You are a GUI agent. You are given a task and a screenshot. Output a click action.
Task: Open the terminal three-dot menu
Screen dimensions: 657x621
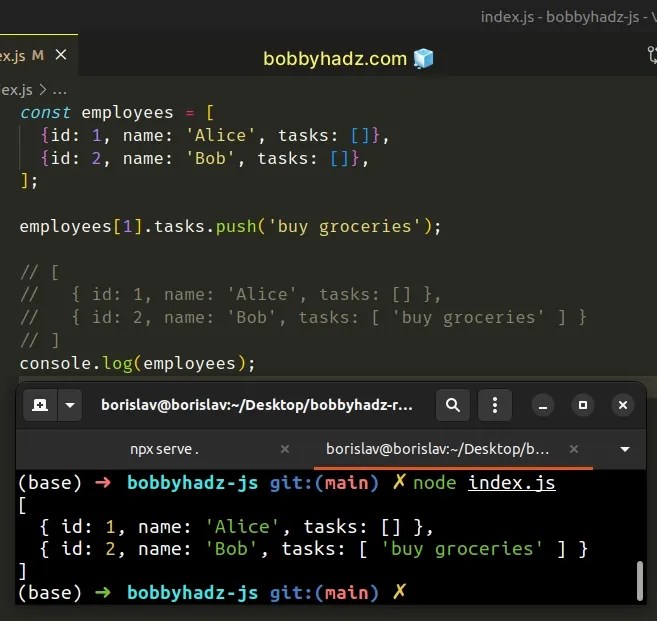pyautogui.click(x=495, y=405)
